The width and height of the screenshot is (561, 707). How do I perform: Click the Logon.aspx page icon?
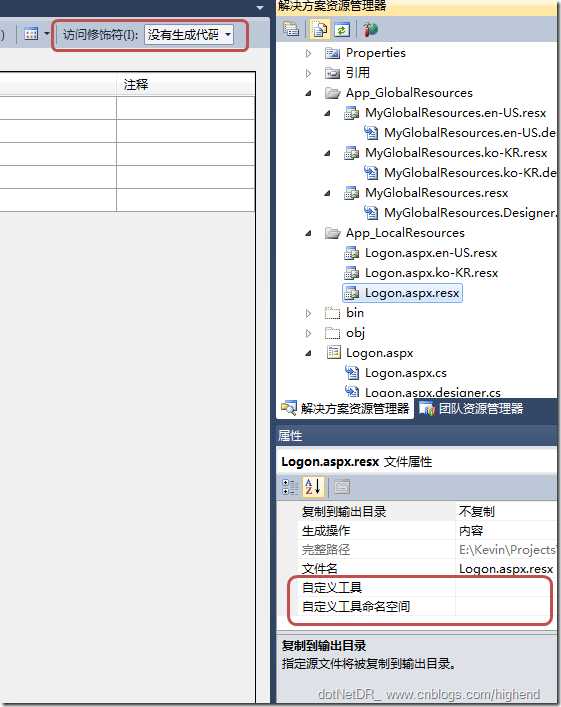pos(333,353)
